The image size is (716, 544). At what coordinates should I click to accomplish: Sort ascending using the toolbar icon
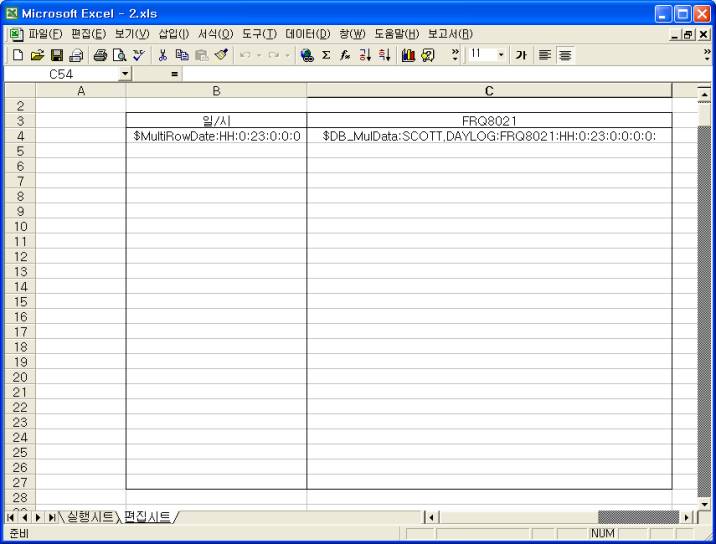click(x=362, y=54)
